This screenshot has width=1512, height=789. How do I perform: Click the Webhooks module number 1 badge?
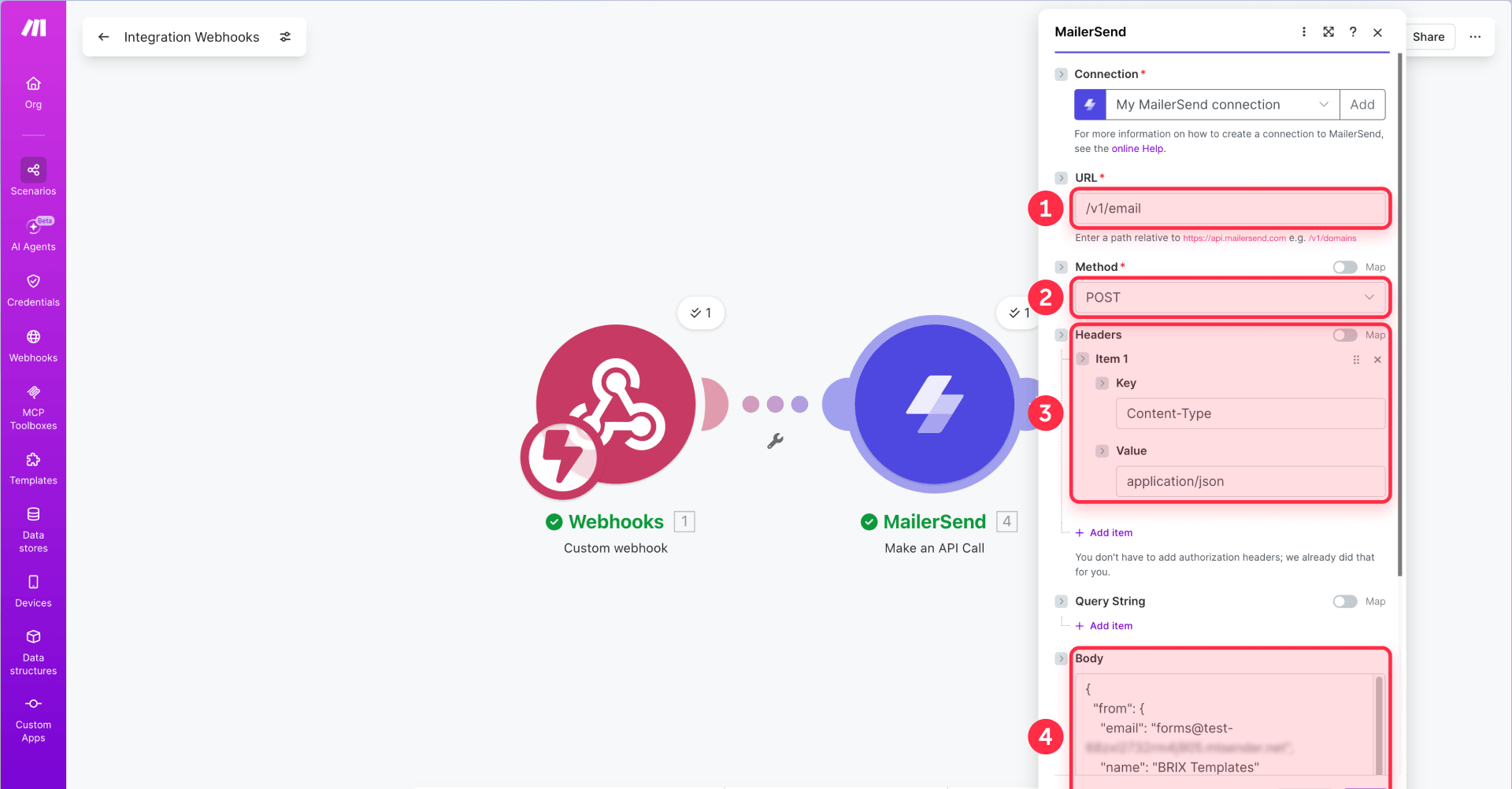click(684, 521)
